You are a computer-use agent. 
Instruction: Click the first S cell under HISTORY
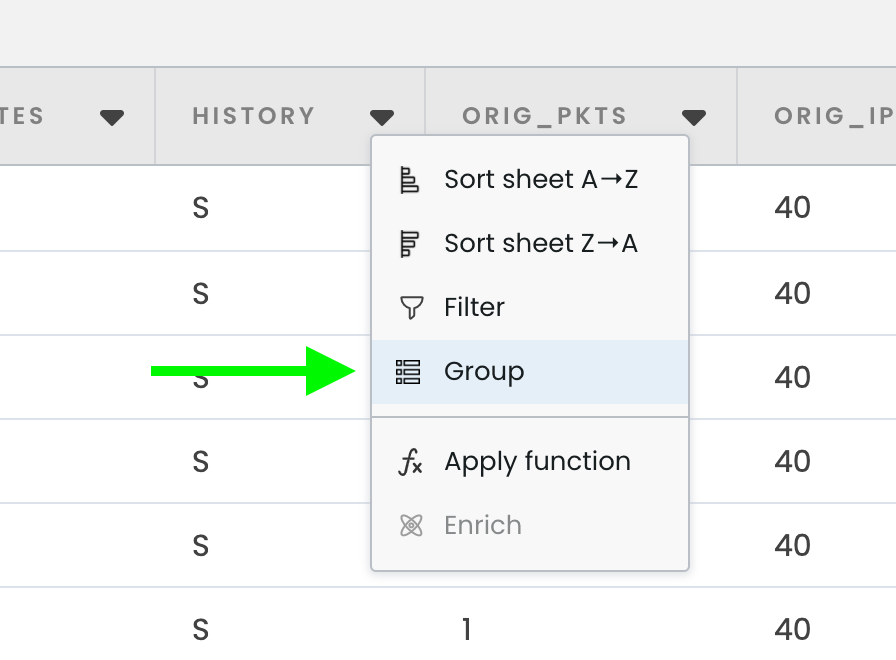point(201,208)
